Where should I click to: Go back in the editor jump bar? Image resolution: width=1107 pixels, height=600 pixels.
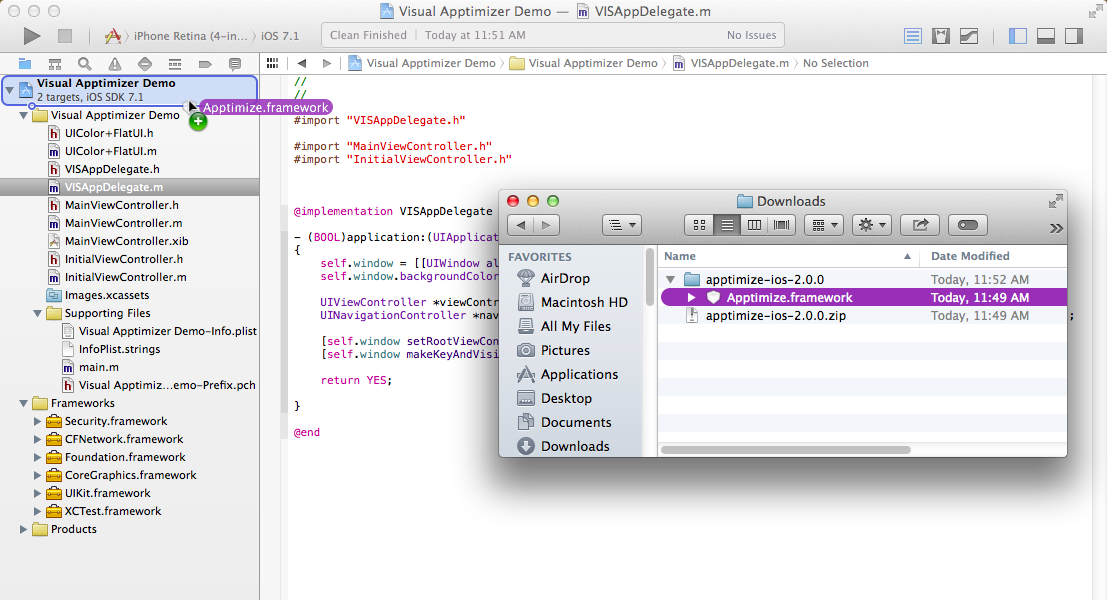(x=302, y=63)
